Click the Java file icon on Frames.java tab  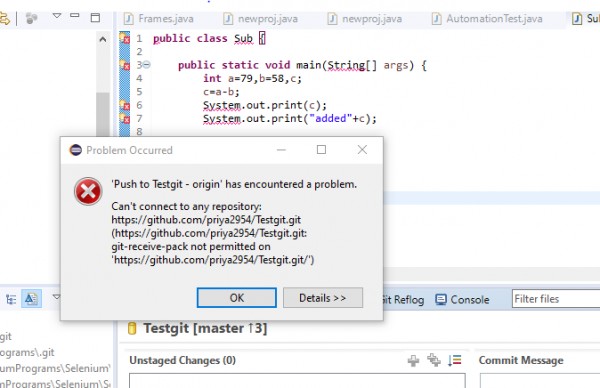[129, 19]
